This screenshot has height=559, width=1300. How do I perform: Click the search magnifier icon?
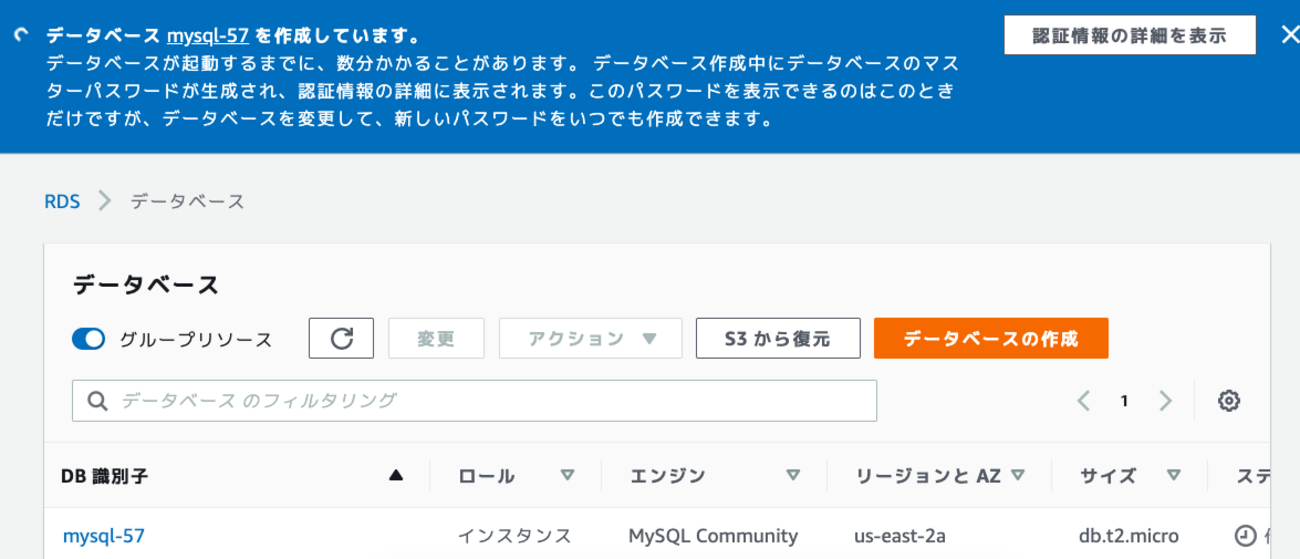coord(98,401)
